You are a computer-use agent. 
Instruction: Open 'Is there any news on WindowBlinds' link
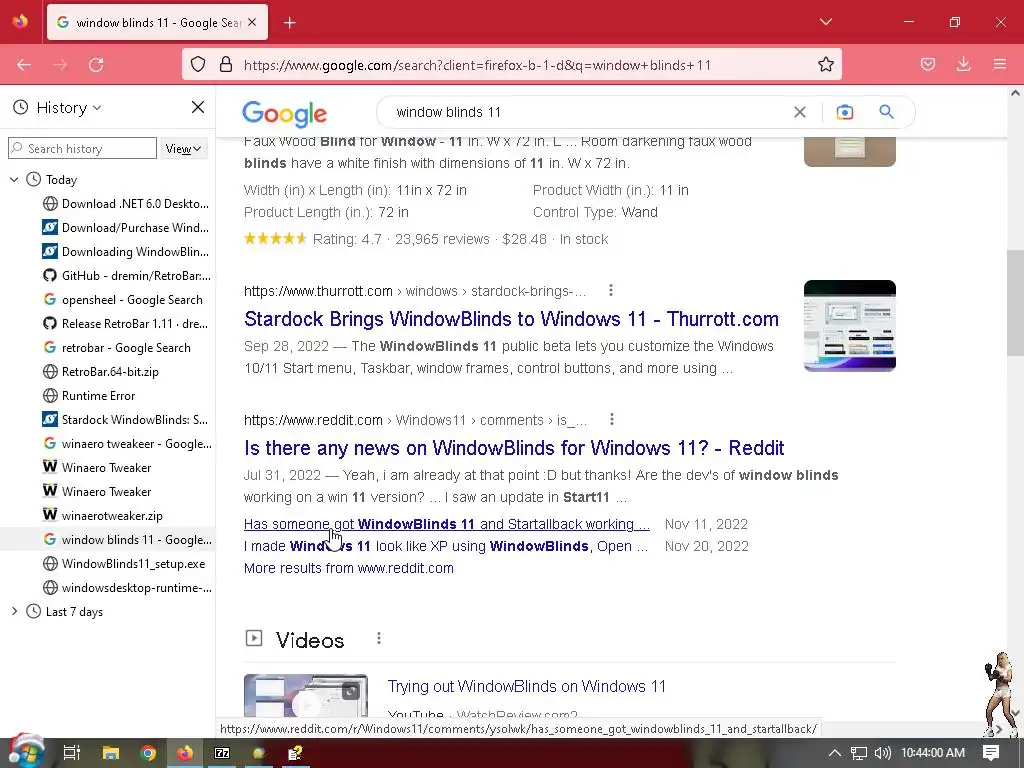coord(514,448)
